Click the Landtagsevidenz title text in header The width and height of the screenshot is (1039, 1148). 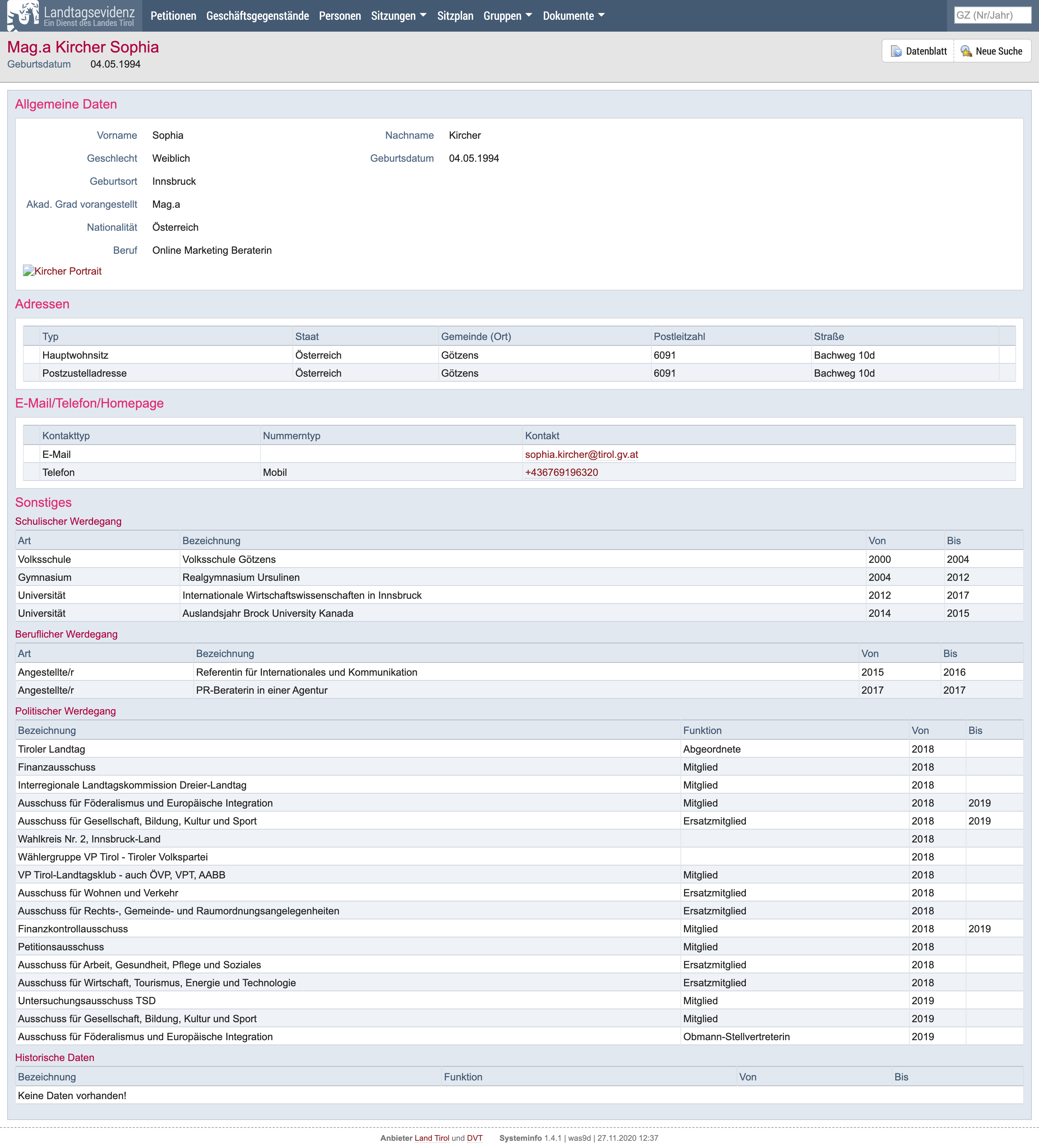(x=89, y=12)
